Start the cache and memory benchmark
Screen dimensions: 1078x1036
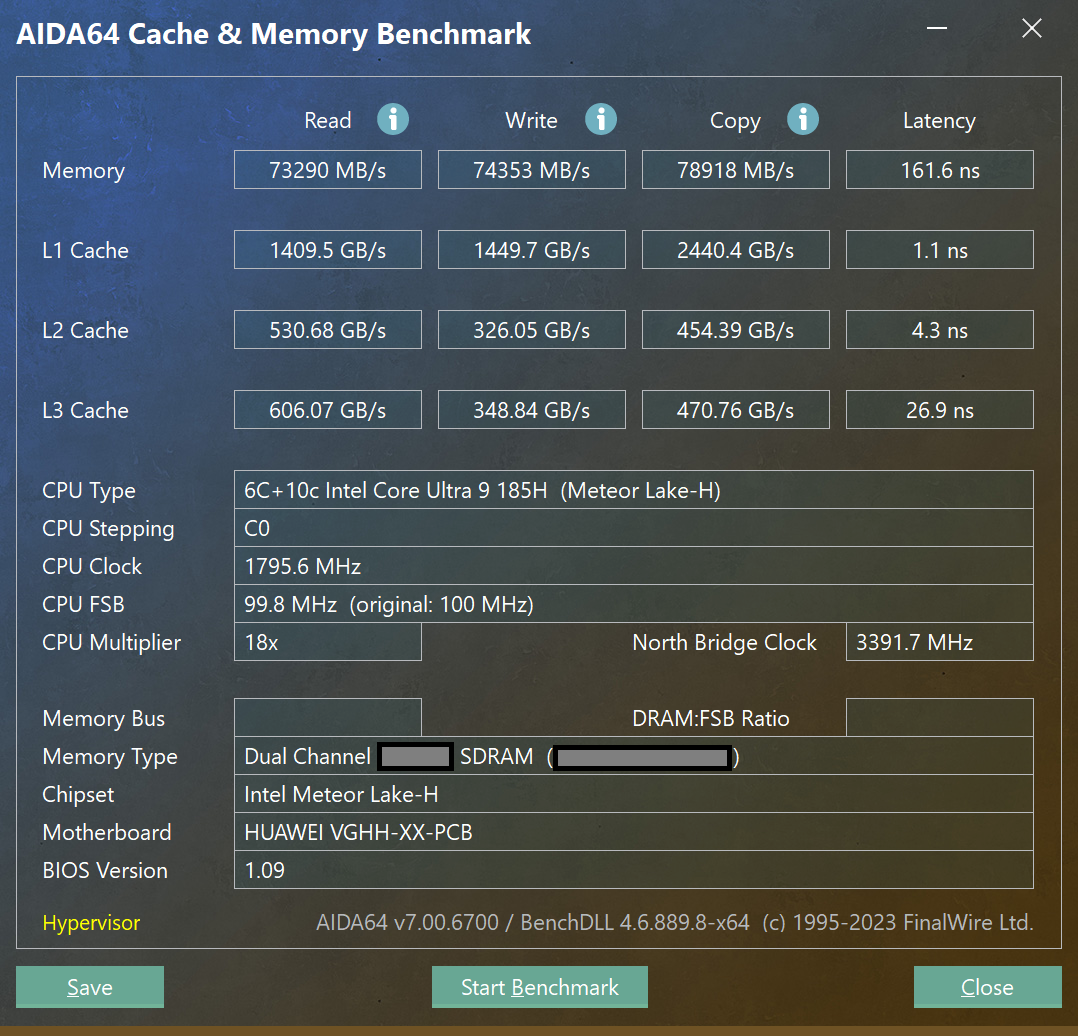539,987
